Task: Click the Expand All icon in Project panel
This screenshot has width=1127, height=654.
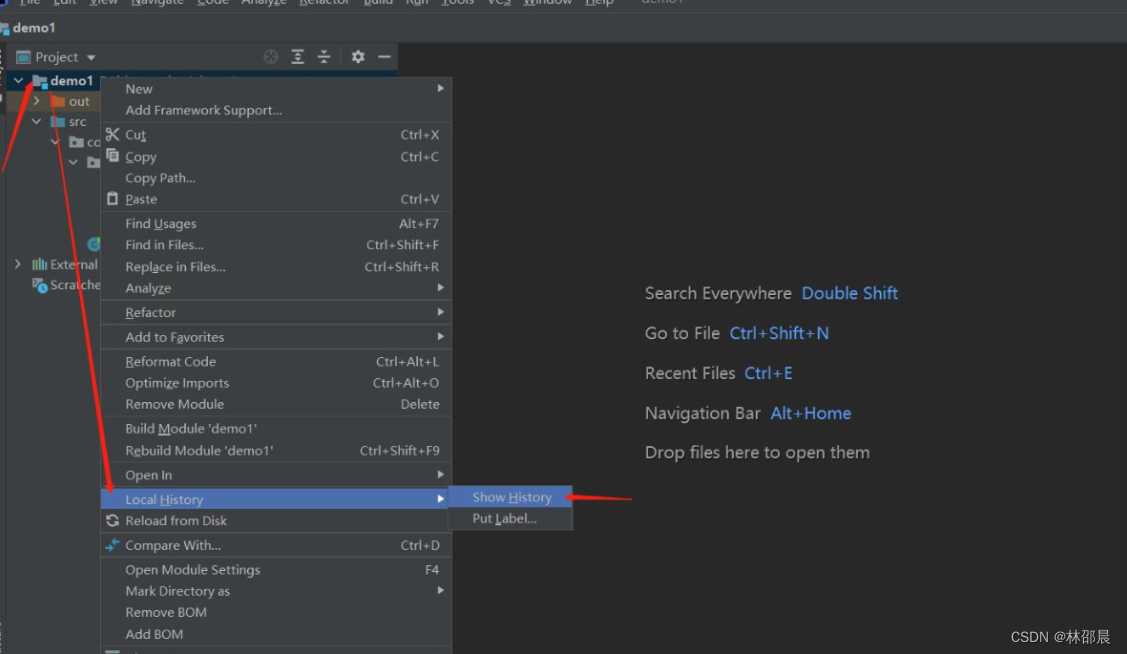Action: pos(298,57)
